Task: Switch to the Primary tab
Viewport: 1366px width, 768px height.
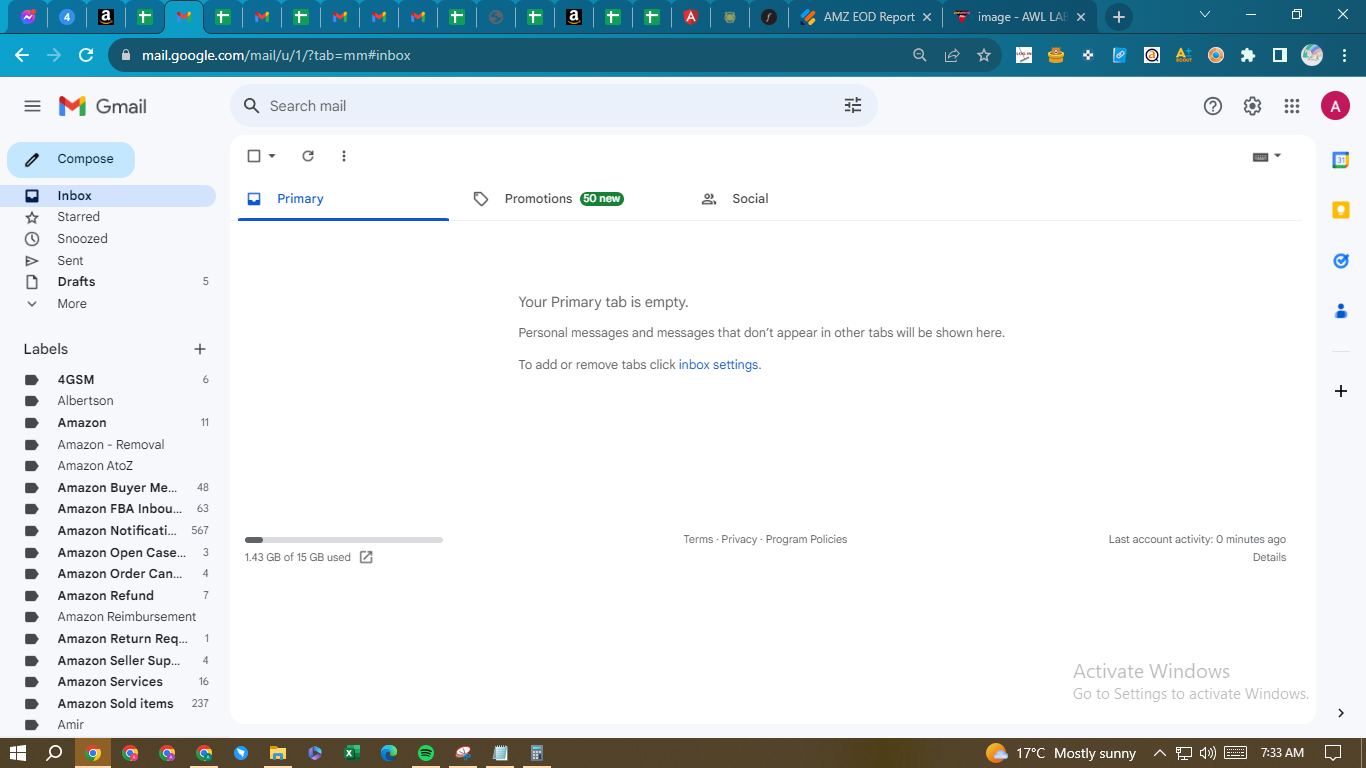Action: (x=343, y=199)
